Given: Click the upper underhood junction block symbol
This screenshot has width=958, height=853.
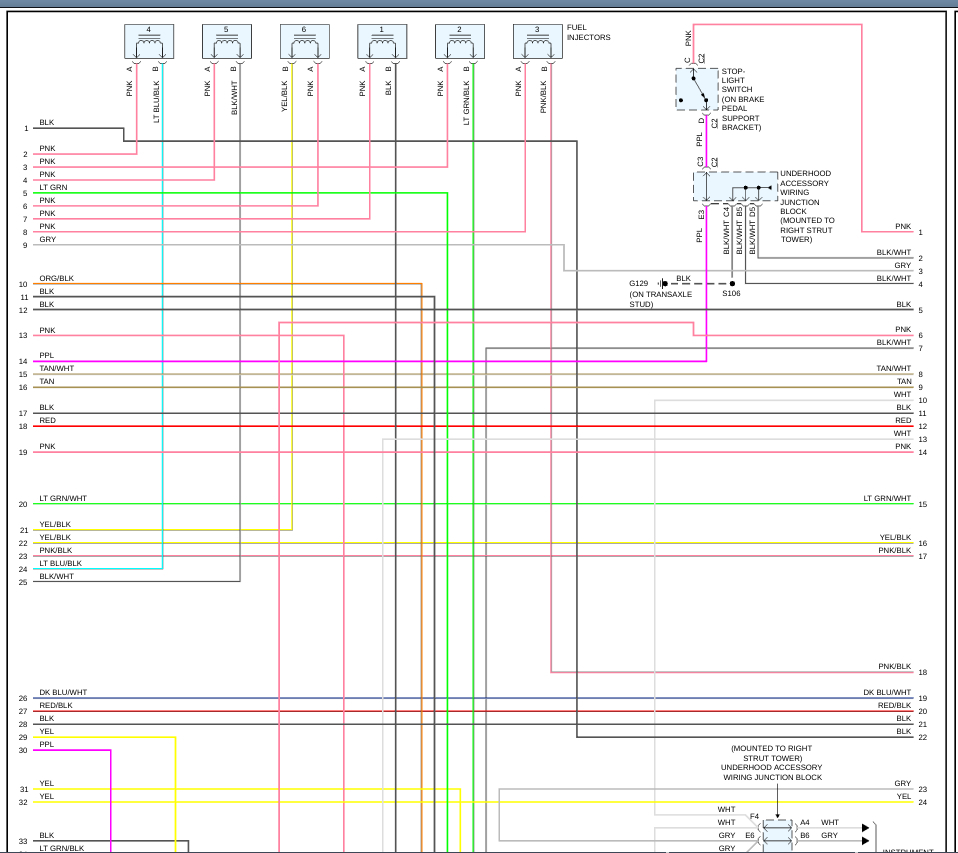Looking at the screenshot, I should pos(736,186).
